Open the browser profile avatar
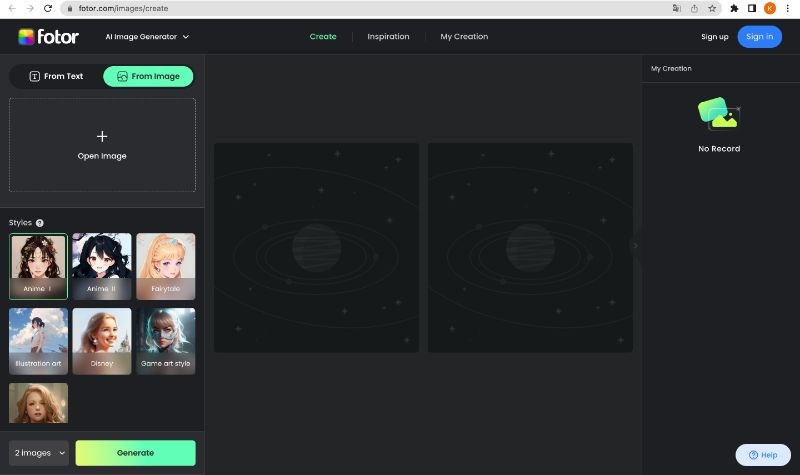 (770, 8)
